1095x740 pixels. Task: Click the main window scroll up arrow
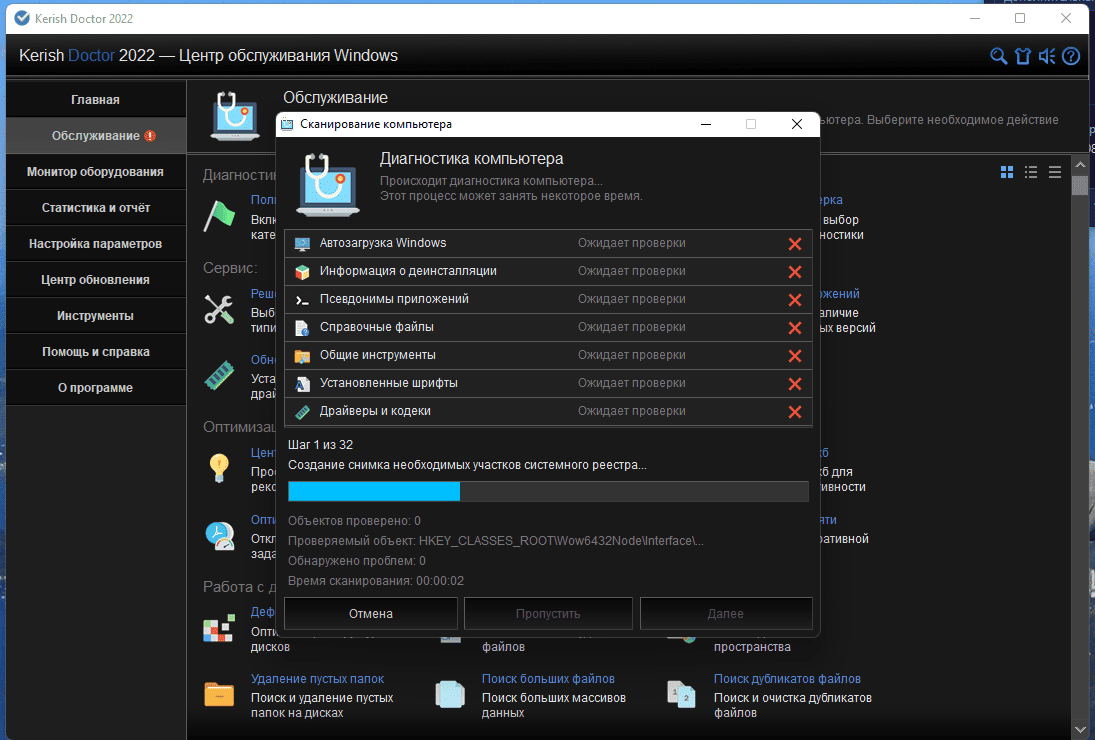[1080, 165]
